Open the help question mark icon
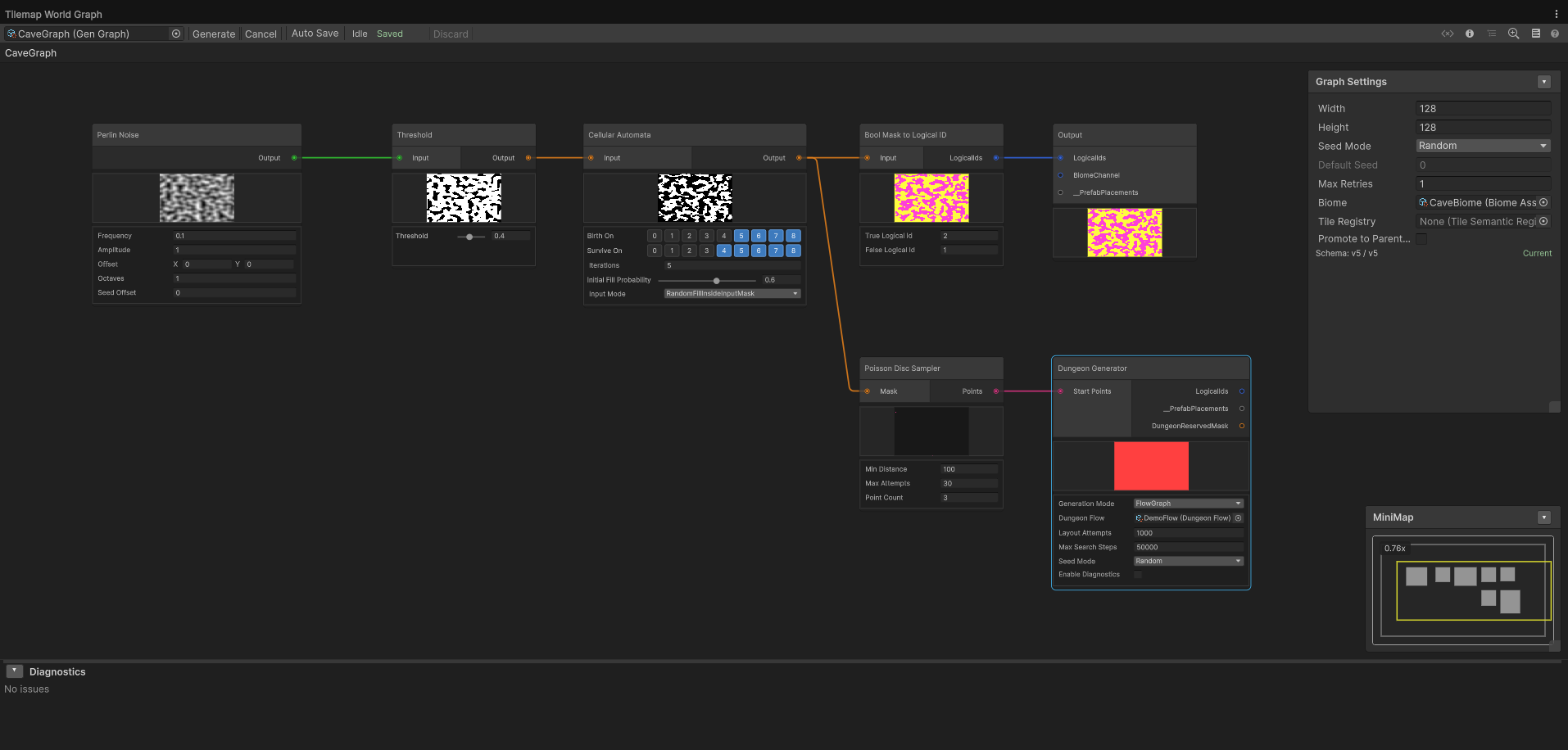 pos(1555,34)
